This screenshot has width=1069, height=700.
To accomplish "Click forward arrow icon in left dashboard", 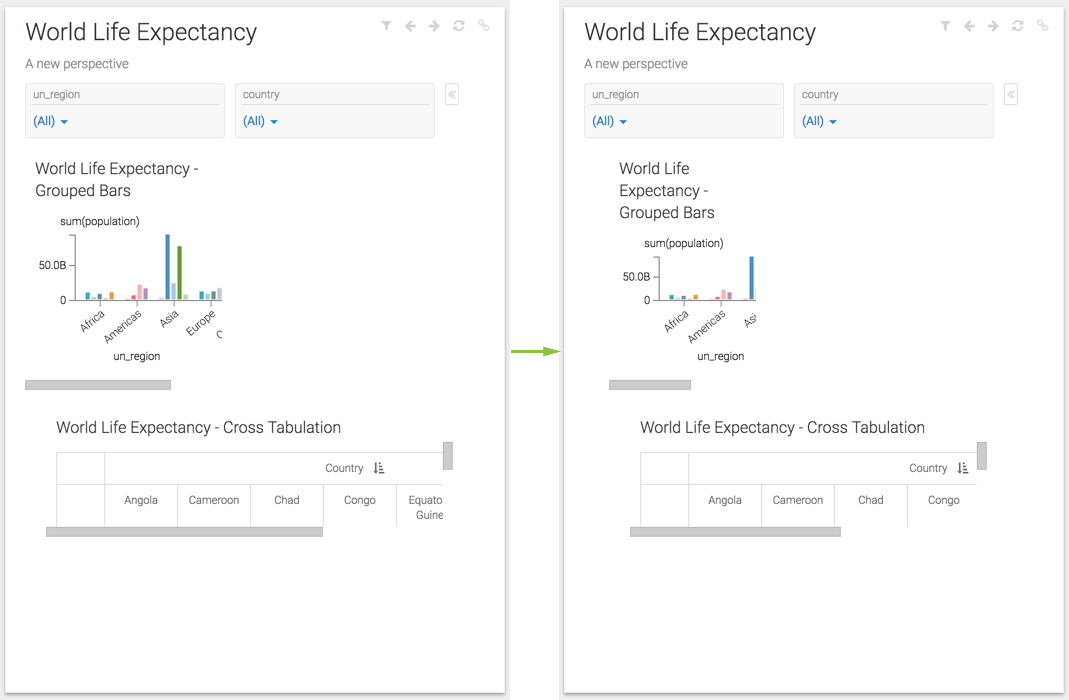I will pos(434,26).
